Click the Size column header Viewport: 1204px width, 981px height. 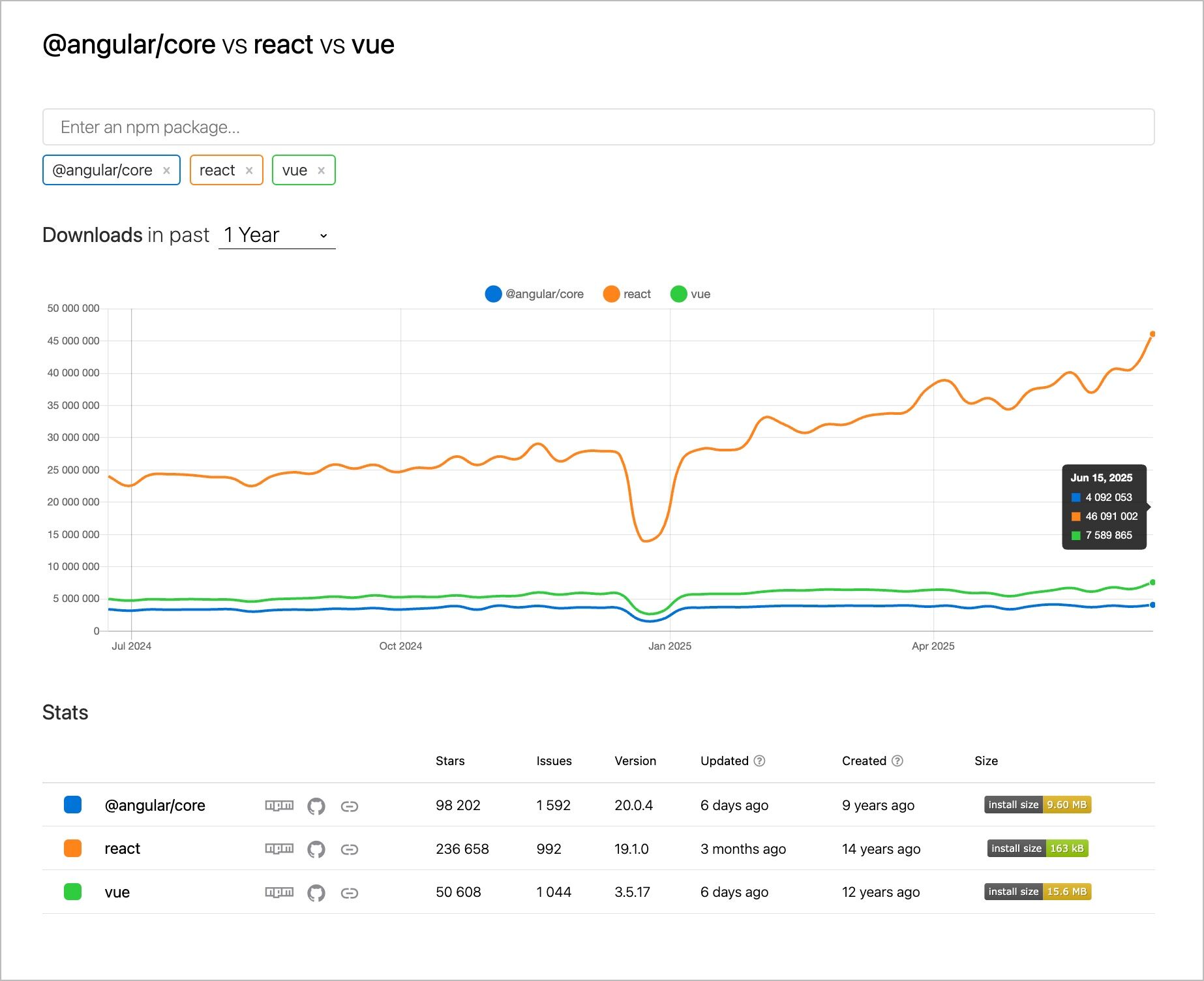tap(986, 761)
